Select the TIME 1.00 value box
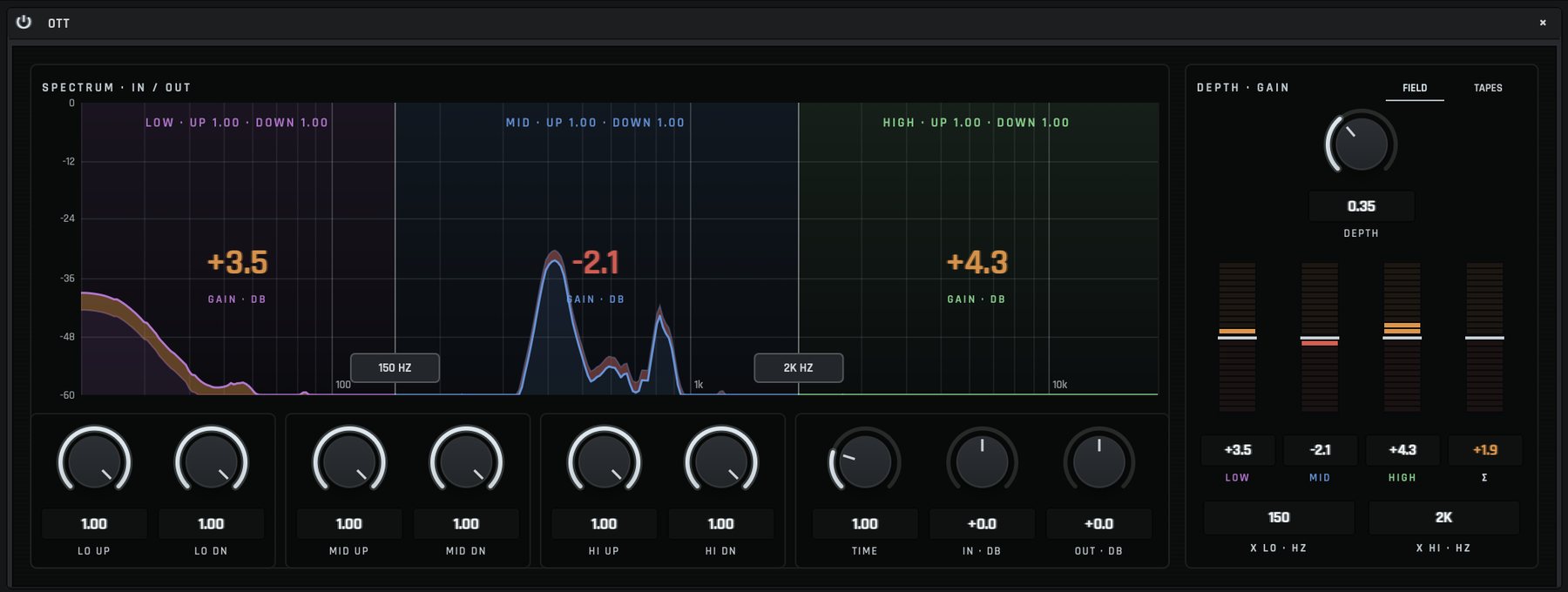The image size is (1568, 592). point(864,524)
